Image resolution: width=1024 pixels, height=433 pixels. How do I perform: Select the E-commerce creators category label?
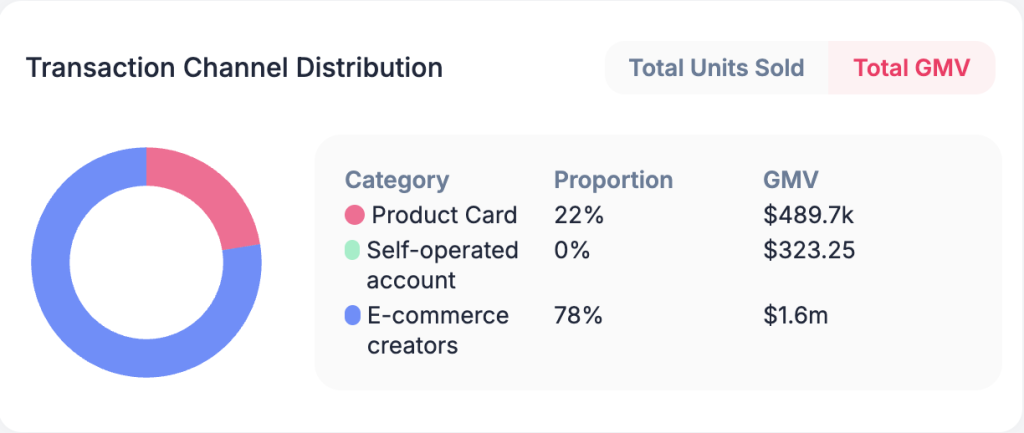pos(438,331)
